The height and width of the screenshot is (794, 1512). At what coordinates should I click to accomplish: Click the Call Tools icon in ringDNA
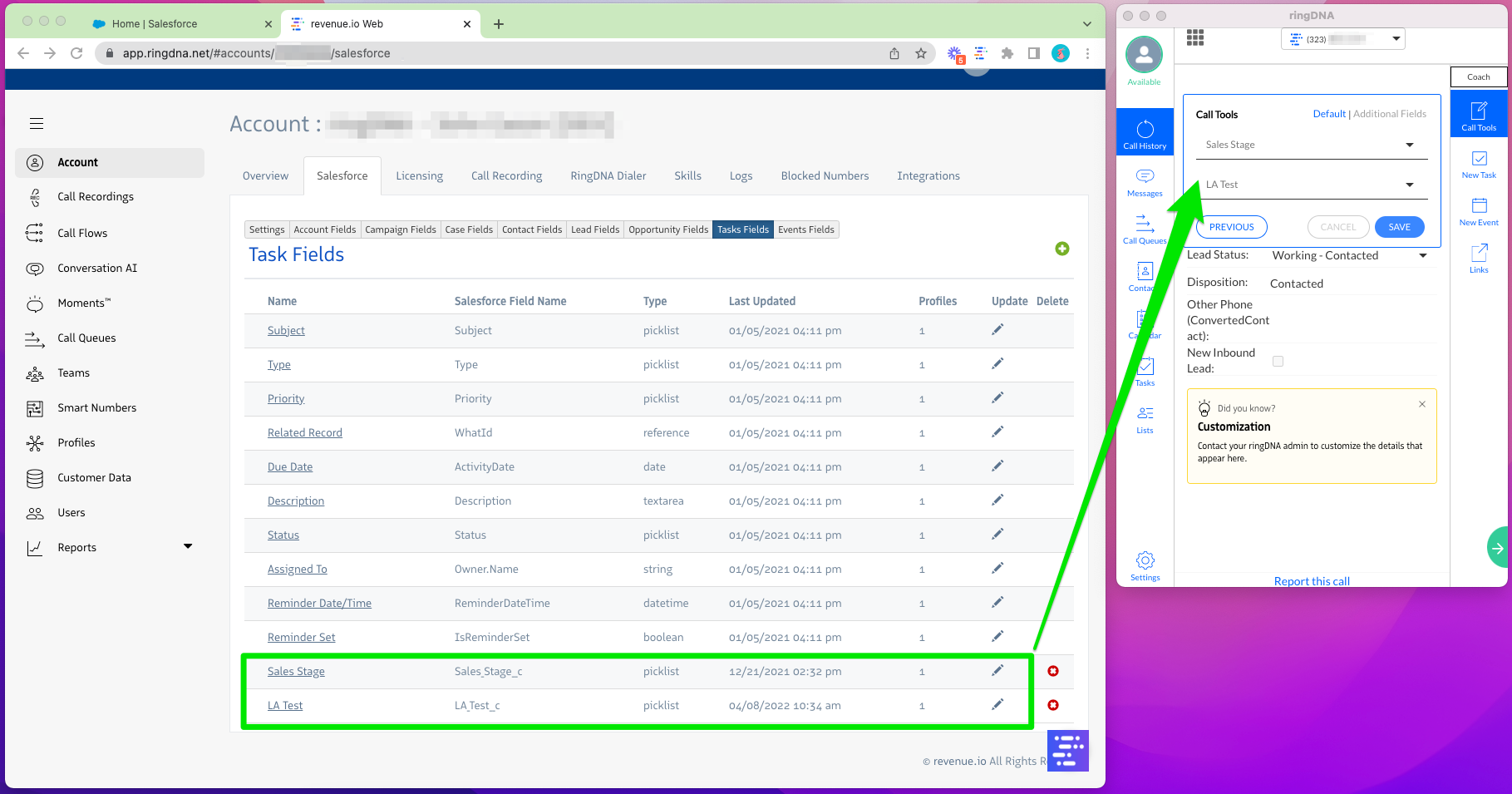click(1479, 115)
